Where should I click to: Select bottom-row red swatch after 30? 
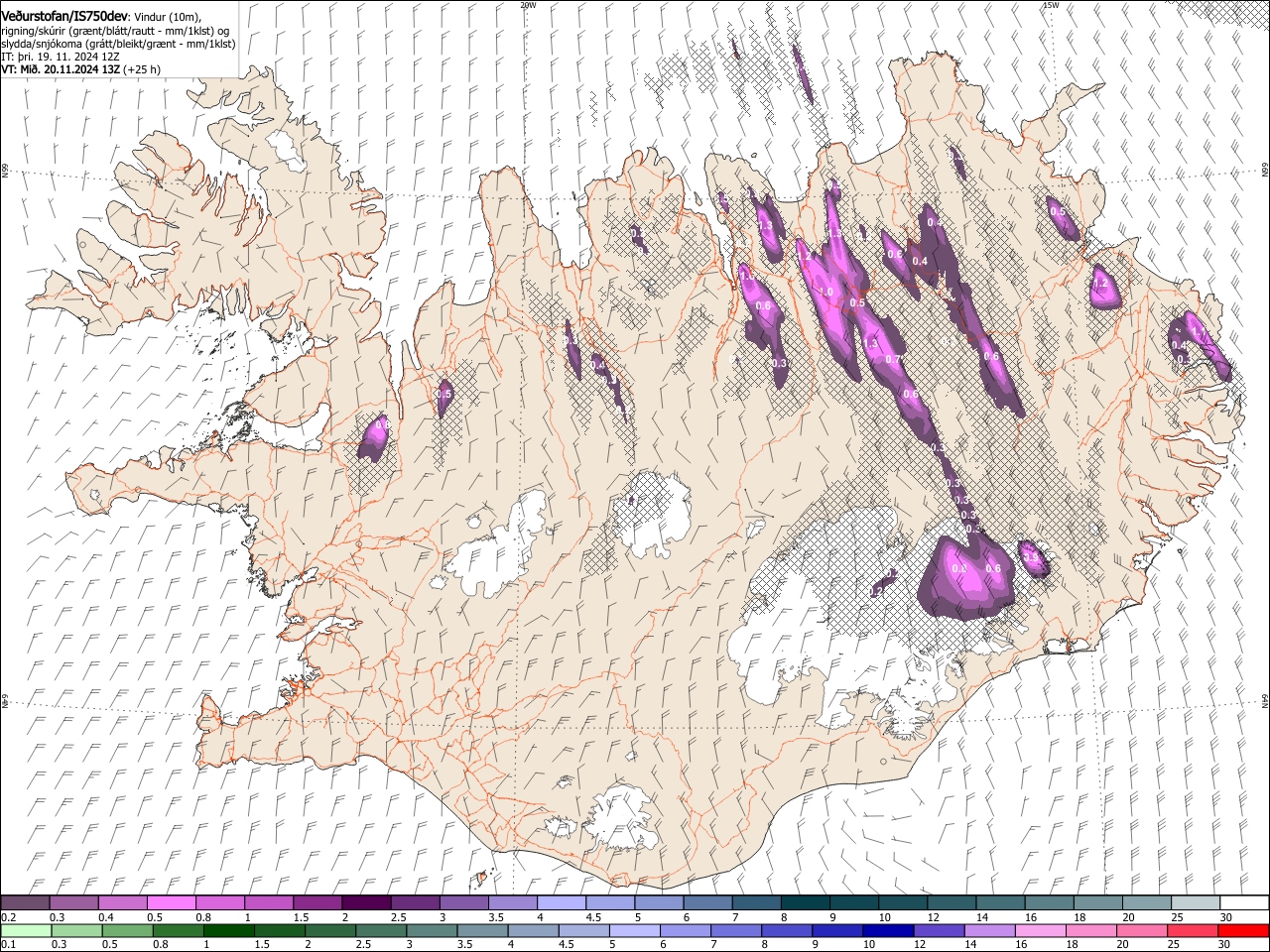tap(1243, 931)
